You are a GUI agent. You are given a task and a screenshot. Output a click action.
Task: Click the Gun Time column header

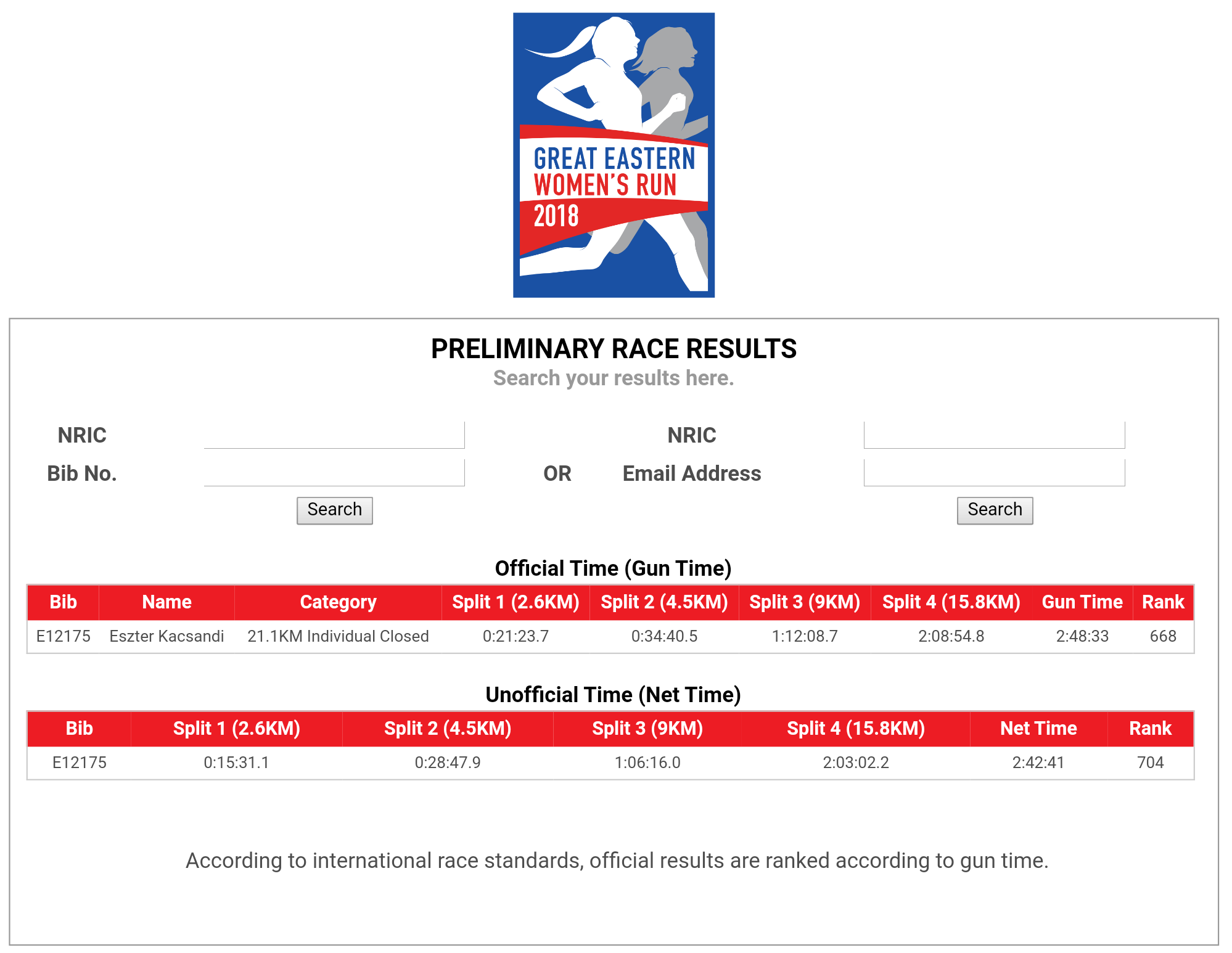tap(1082, 602)
